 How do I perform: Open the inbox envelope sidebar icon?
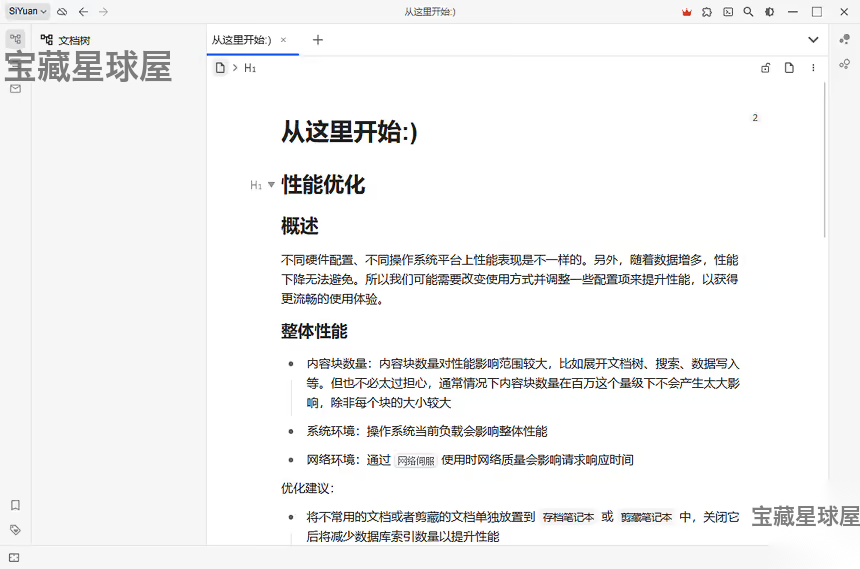(15, 89)
